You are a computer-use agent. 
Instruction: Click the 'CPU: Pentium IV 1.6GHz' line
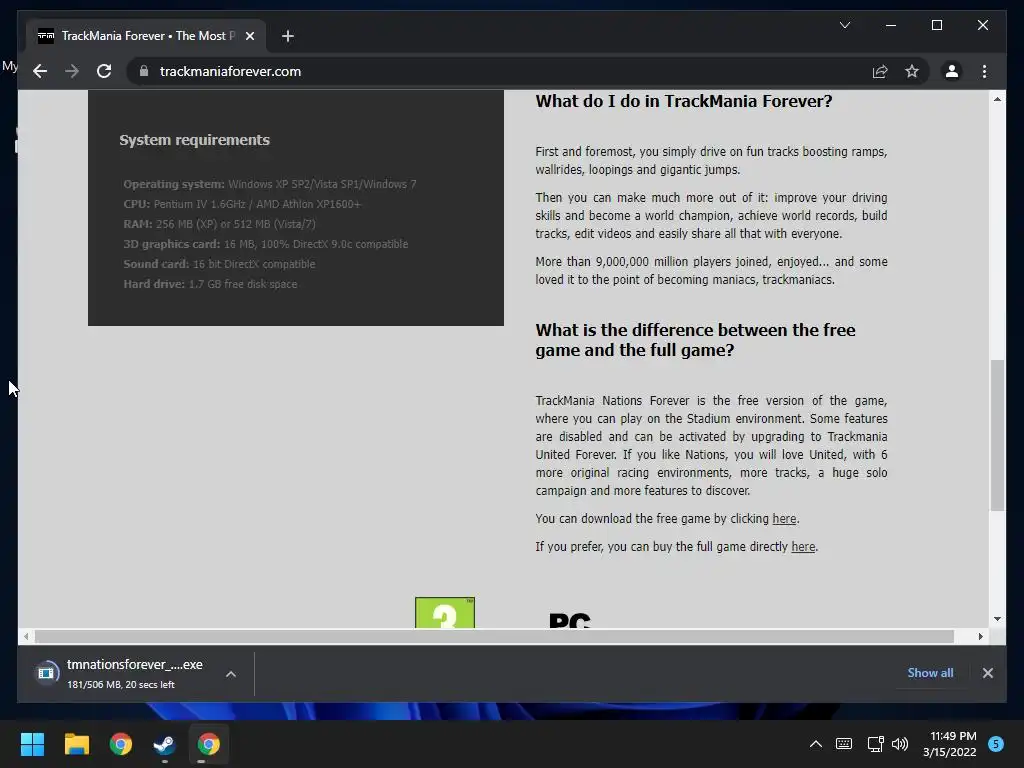(x=242, y=204)
